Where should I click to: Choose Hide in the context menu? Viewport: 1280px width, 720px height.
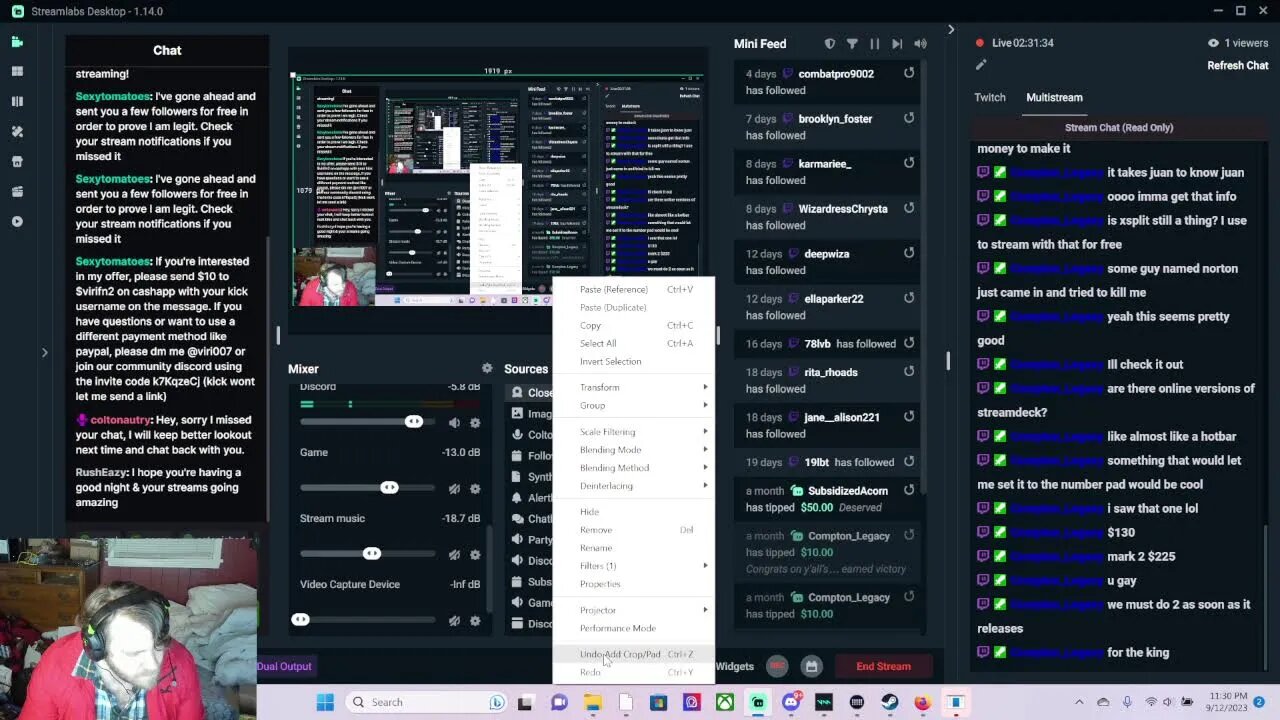(x=634, y=512)
